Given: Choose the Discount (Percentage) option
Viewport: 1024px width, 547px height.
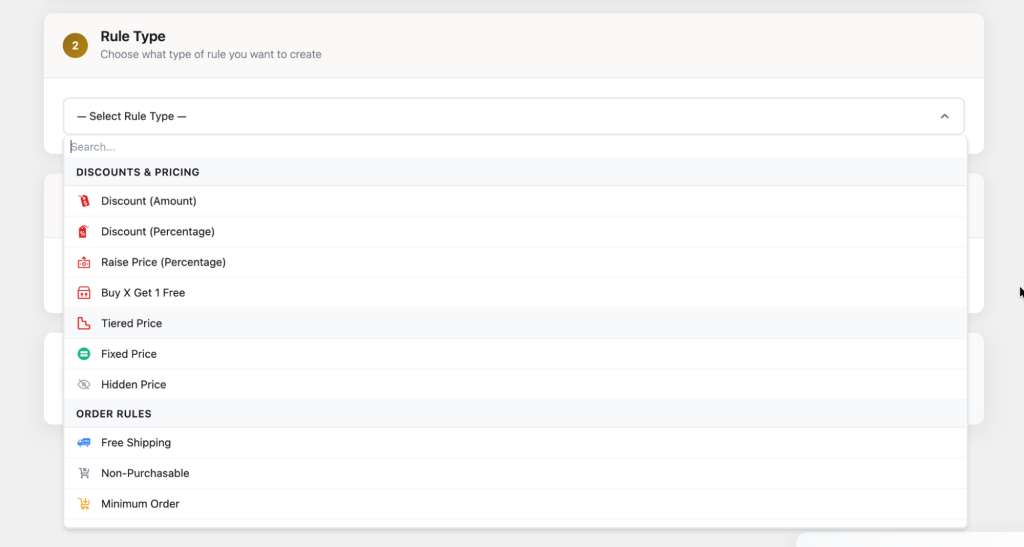Looking at the screenshot, I should coord(515,232).
